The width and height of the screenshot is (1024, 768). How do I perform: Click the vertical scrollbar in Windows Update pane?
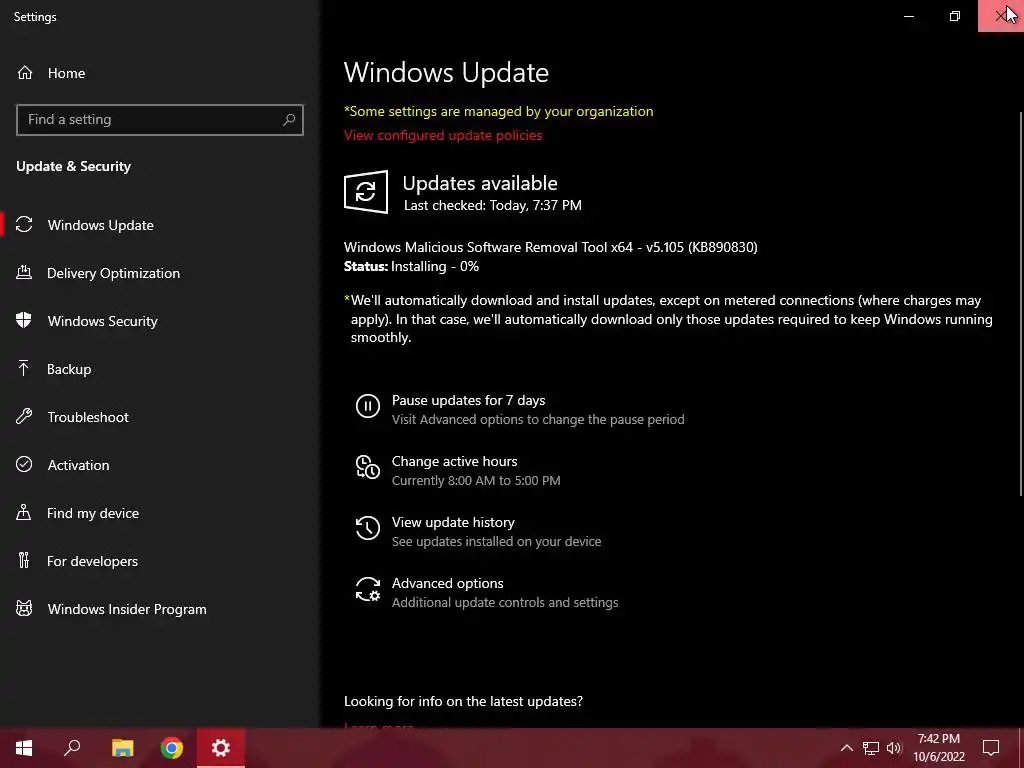pyautogui.click(x=1019, y=302)
